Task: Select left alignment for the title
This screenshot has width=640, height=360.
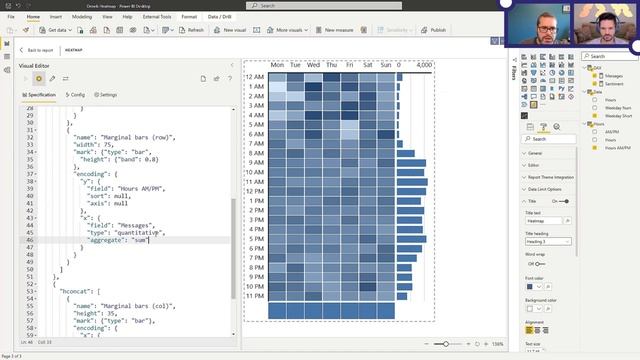Action: click(x=529, y=330)
